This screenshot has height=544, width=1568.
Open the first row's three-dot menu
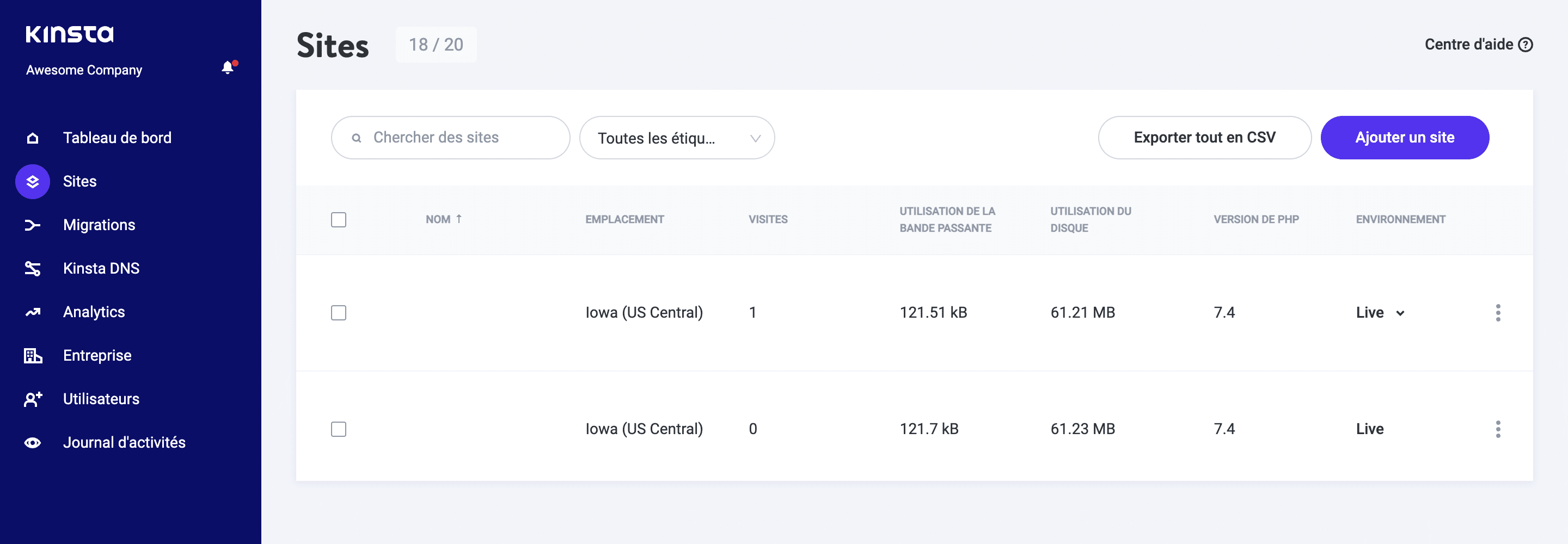(x=1498, y=312)
